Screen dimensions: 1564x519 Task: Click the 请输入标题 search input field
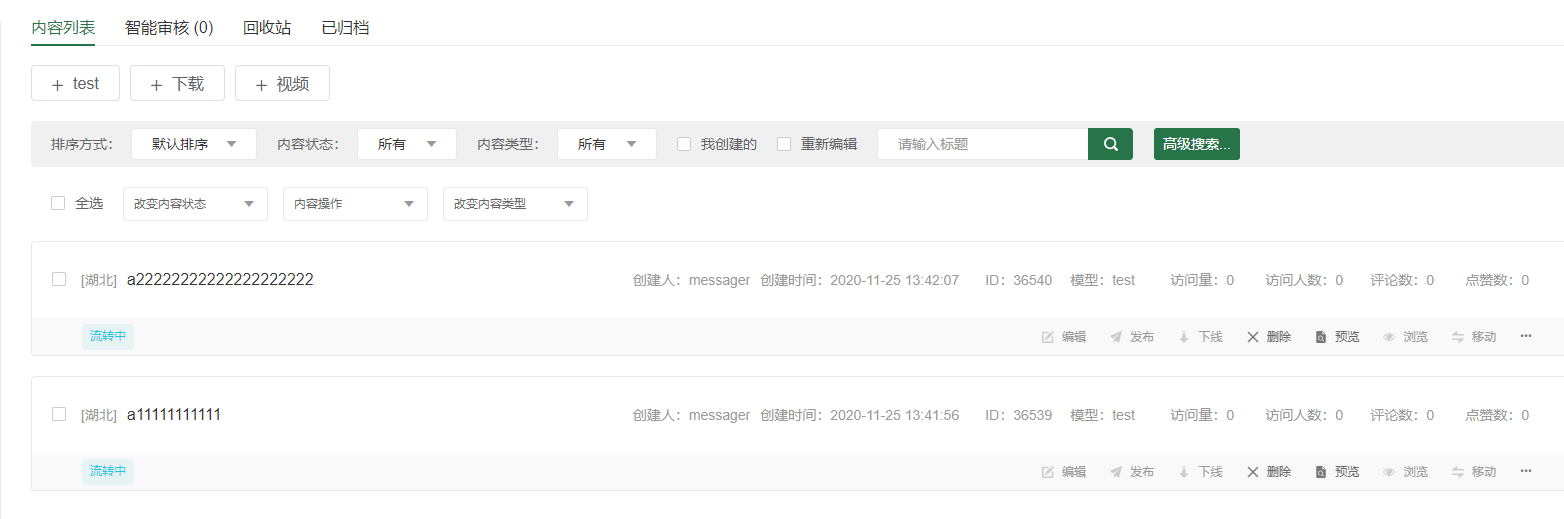(982, 144)
